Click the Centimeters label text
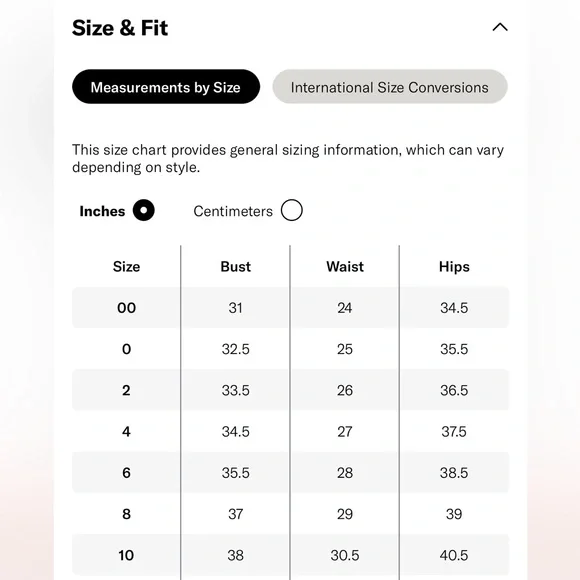The width and height of the screenshot is (580, 580). click(233, 211)
